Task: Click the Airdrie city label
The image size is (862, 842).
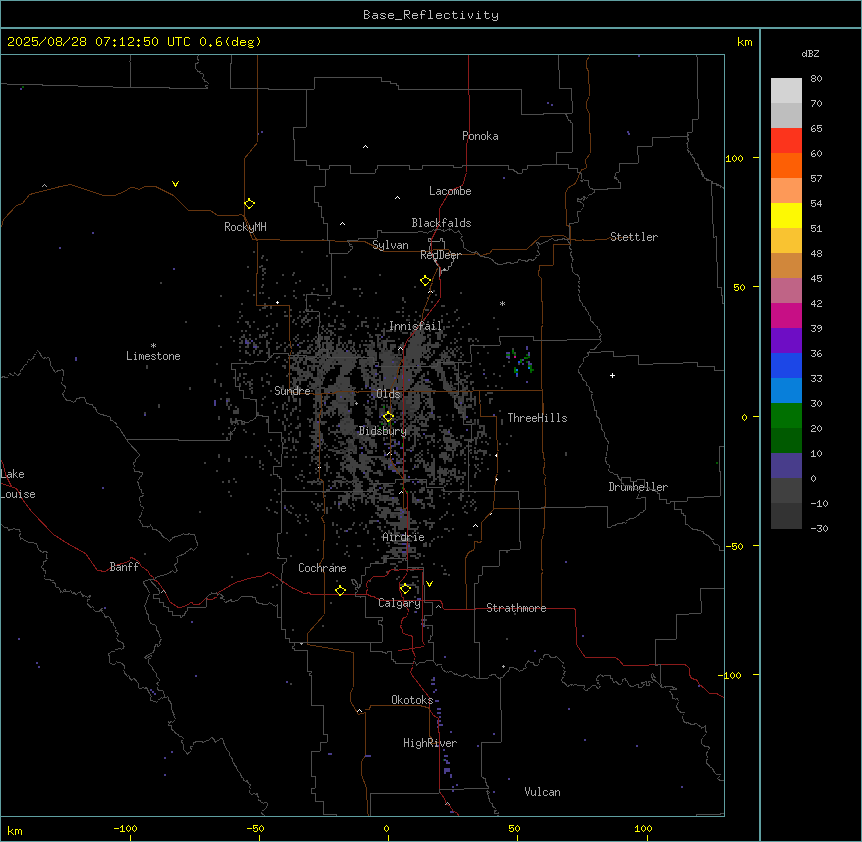Action: [x=403, y=537]
